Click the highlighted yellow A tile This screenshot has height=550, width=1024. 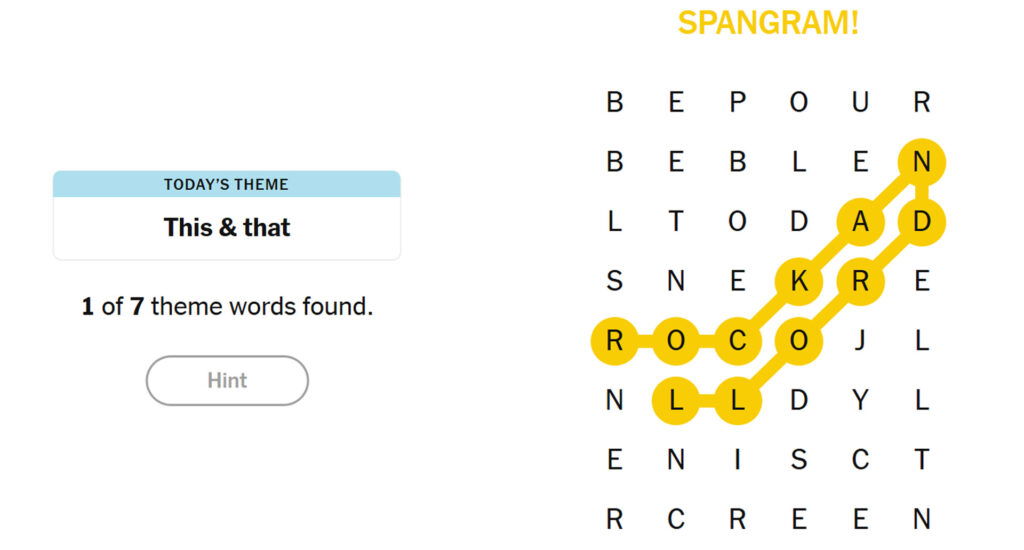pos(860,222)
